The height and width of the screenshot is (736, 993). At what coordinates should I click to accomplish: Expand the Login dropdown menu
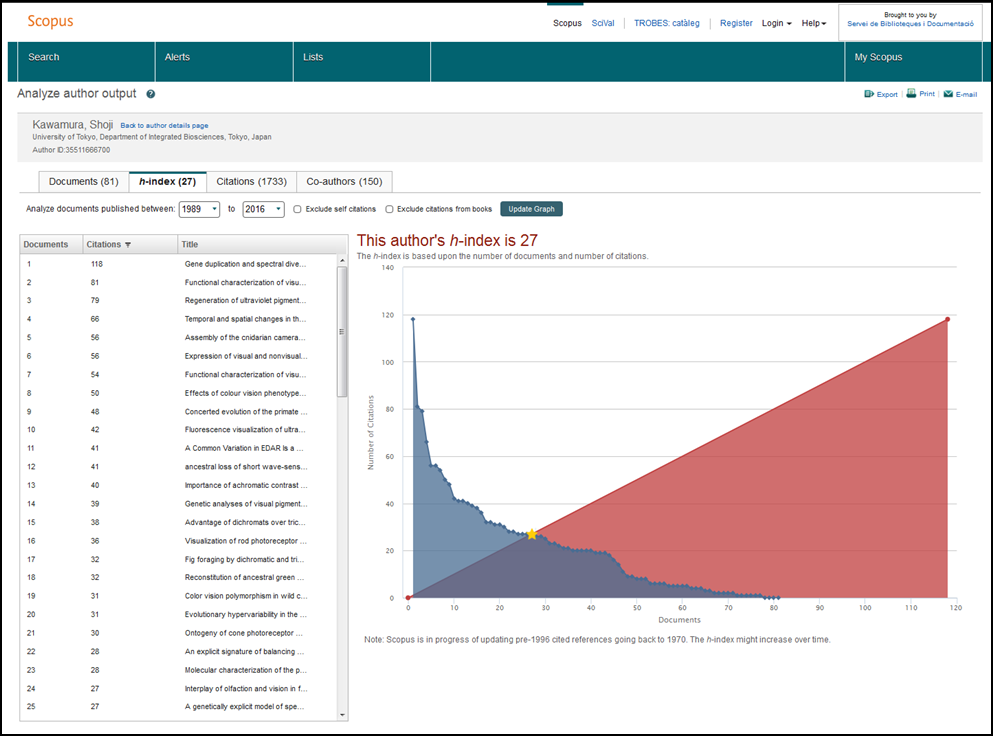(x=776, y=23)
